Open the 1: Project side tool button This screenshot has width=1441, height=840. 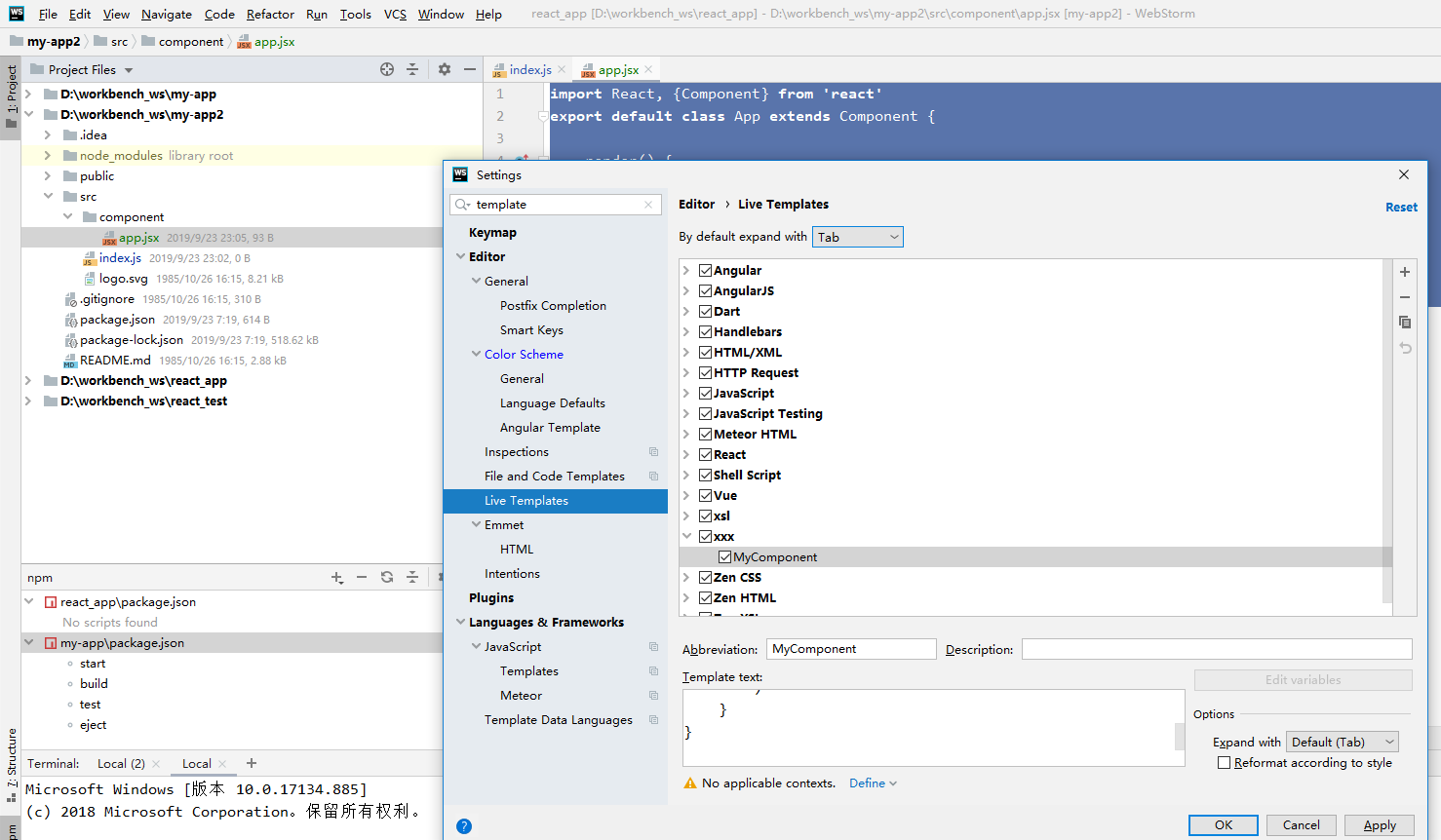point(11,96)
